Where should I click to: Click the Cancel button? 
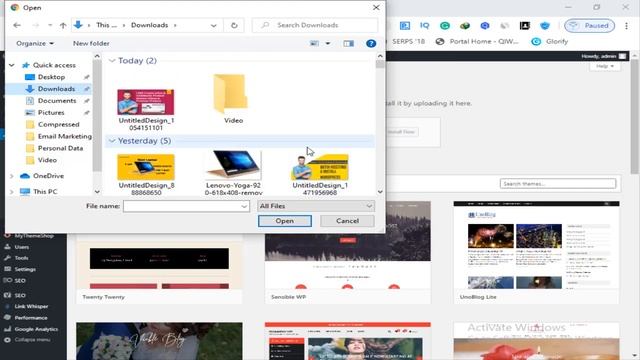[347, 221]
